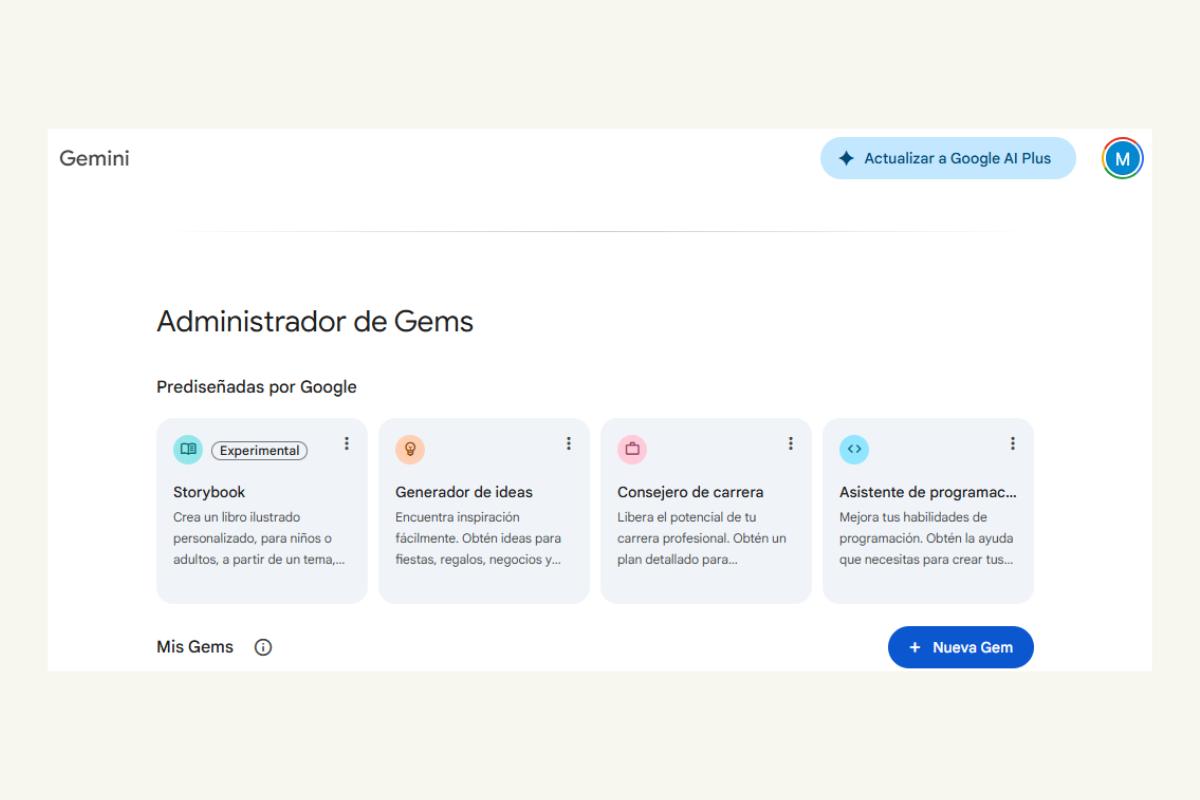
Task: Select the Storybook book icon
Action: pyautogui.click(x=187, y=450)
